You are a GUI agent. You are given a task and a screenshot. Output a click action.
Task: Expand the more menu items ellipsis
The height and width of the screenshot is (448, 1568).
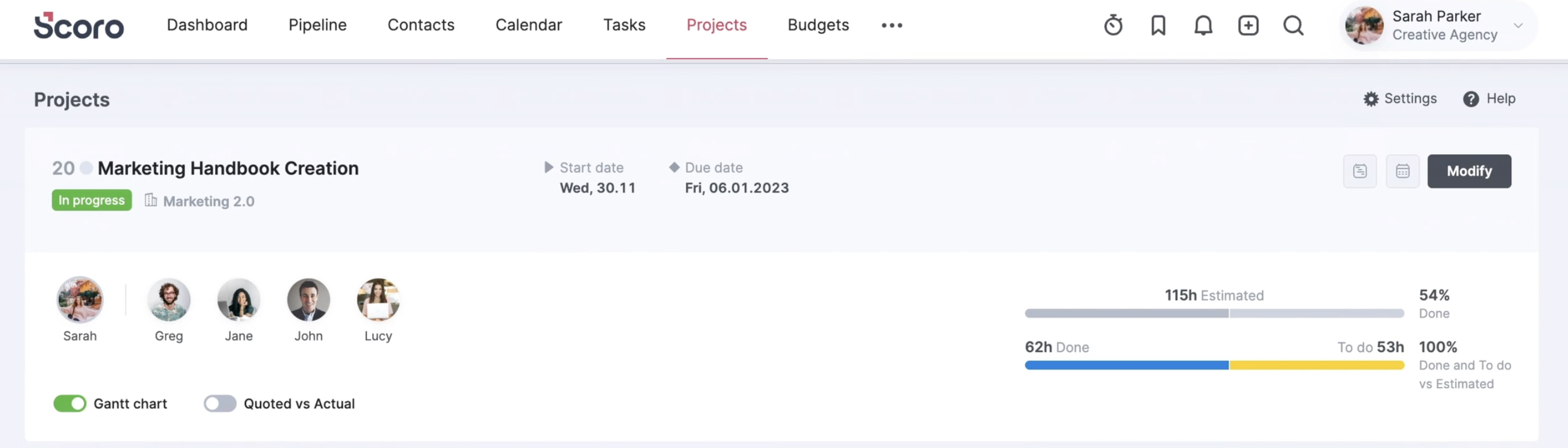tap(892, 25)
